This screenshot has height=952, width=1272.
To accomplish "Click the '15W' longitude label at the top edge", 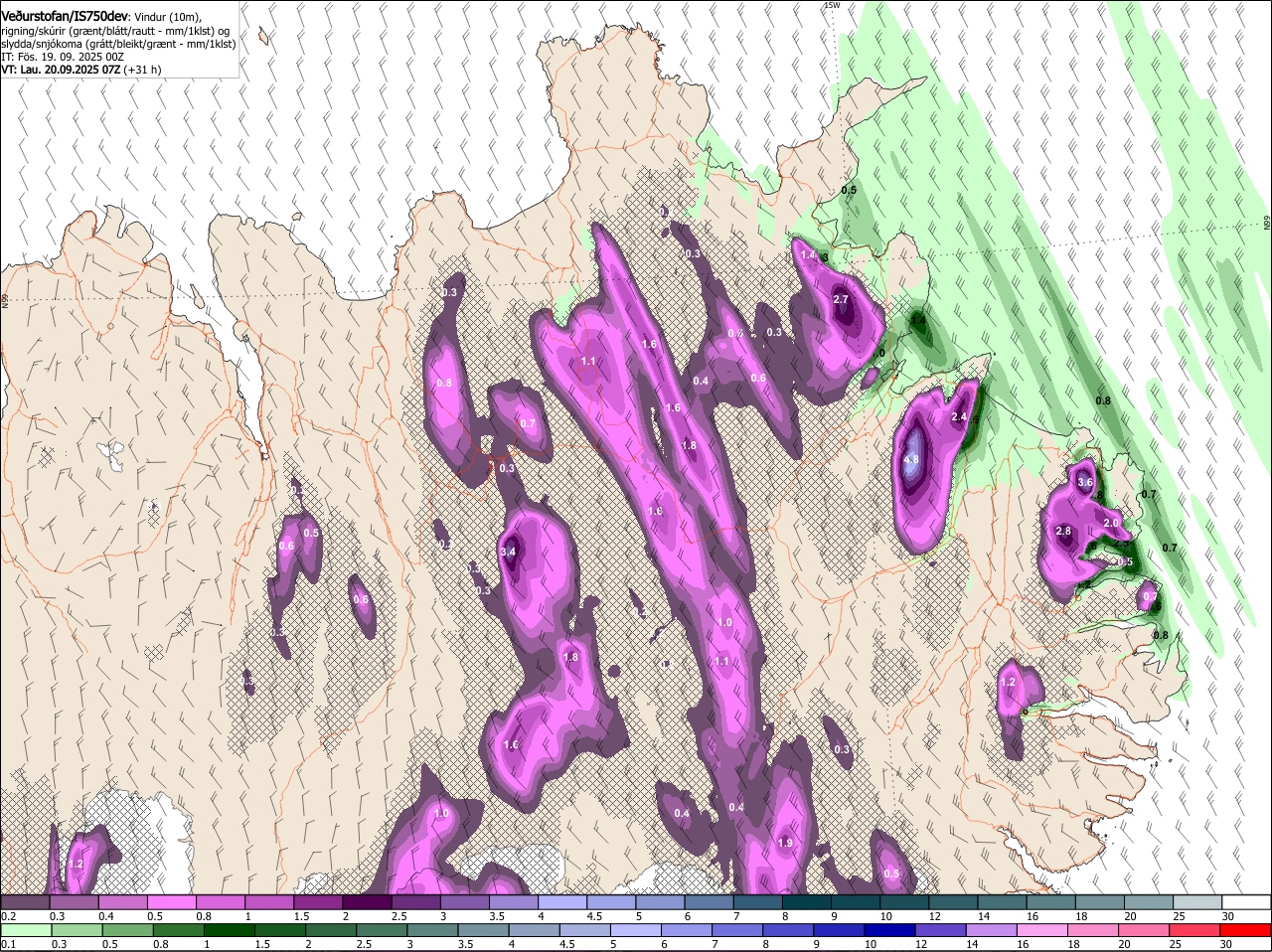I will coord(832,5).
